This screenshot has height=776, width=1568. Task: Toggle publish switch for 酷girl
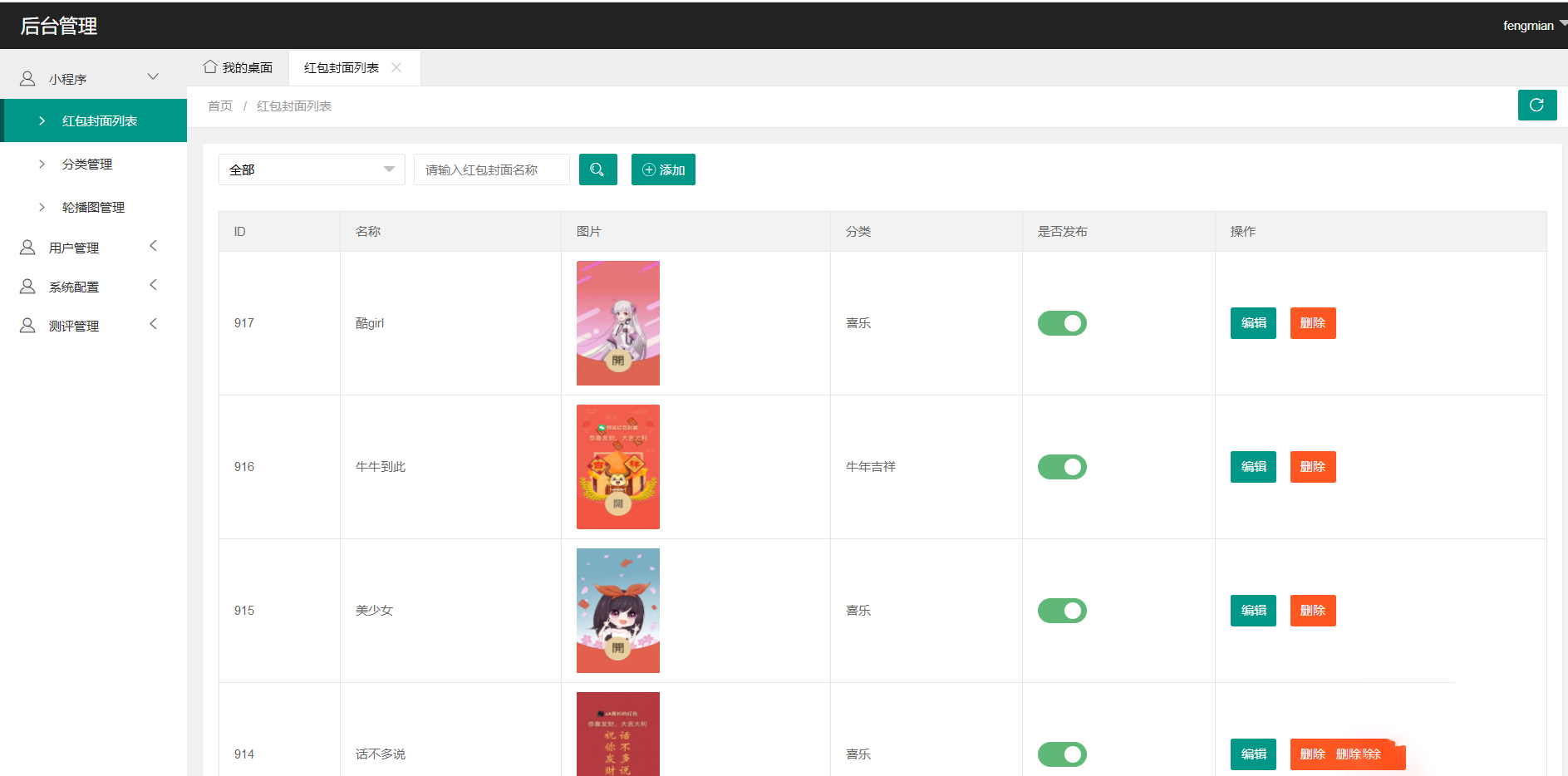1062,323
